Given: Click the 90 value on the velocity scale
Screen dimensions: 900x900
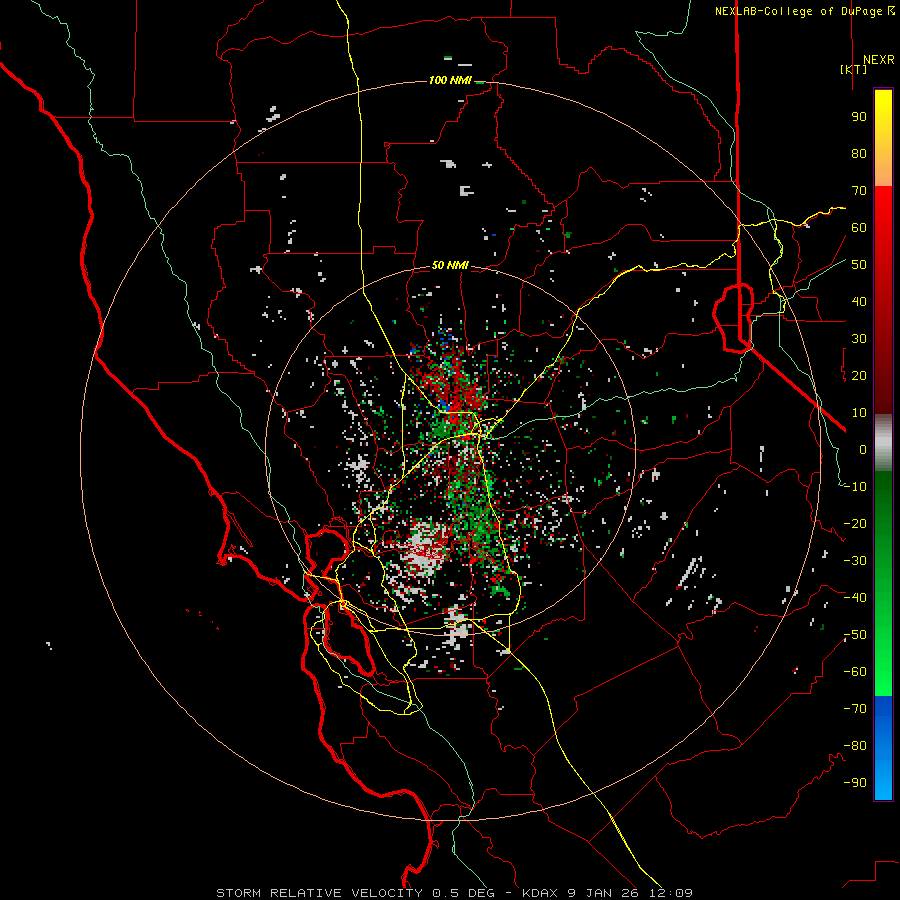Looking at the screenshot, I should [859, 117].
